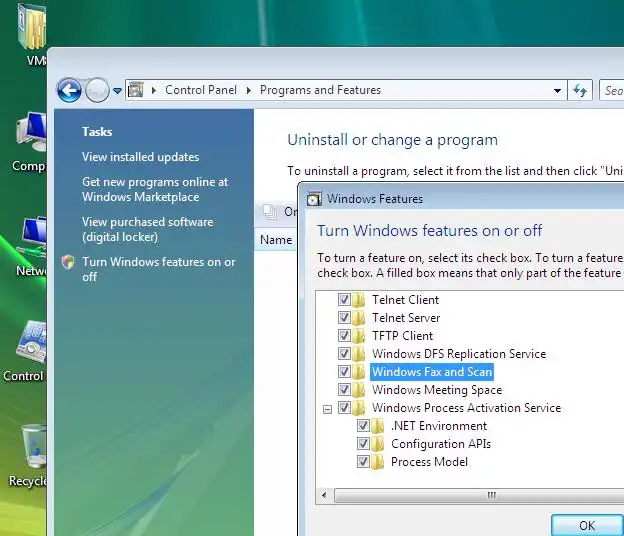Open View purchased software (digital locker)
Screen dimensions: 624x536
click(148, 229)
